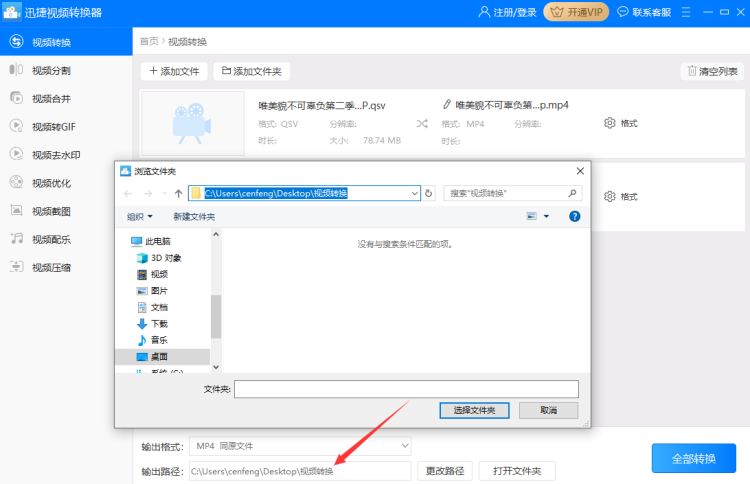Click the 文件夹 name input field
Viewport: 750px width, 484px height.
click(406, 389)
